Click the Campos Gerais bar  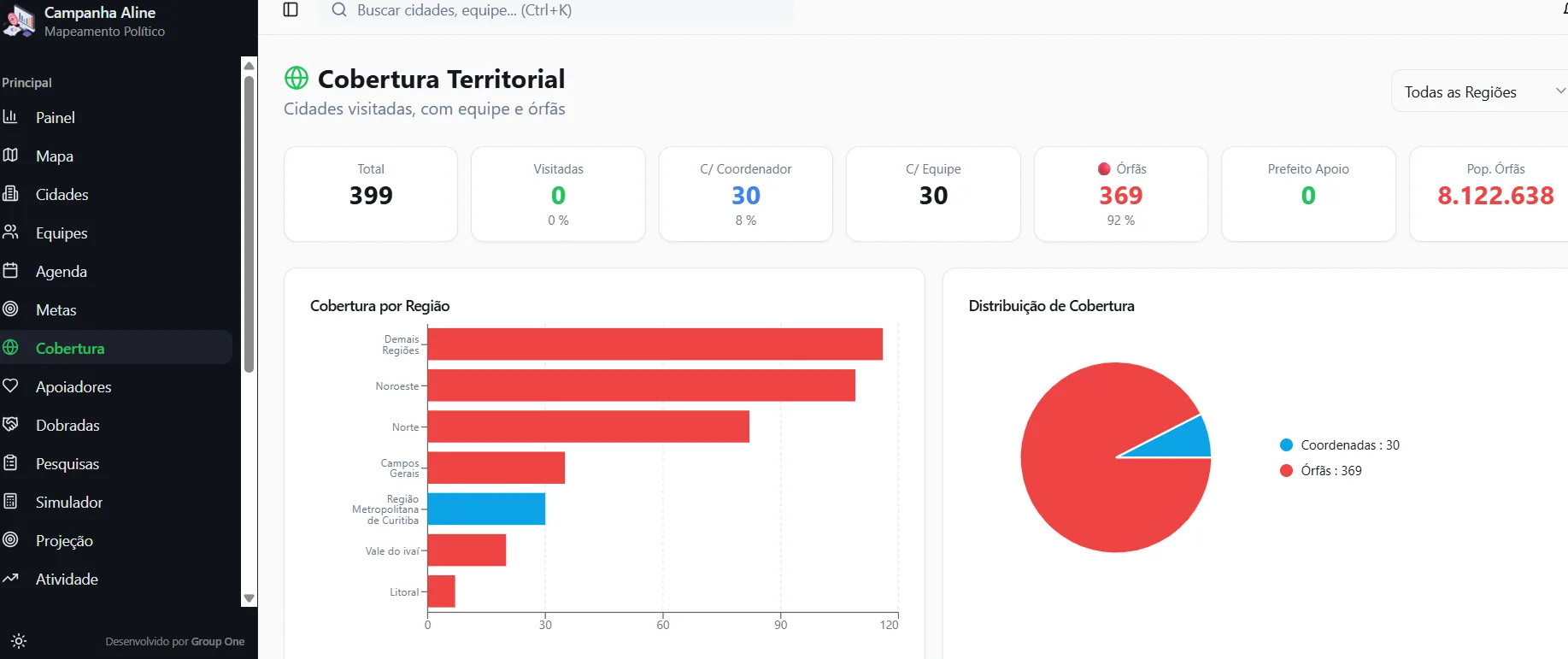(x=496, y=468)
